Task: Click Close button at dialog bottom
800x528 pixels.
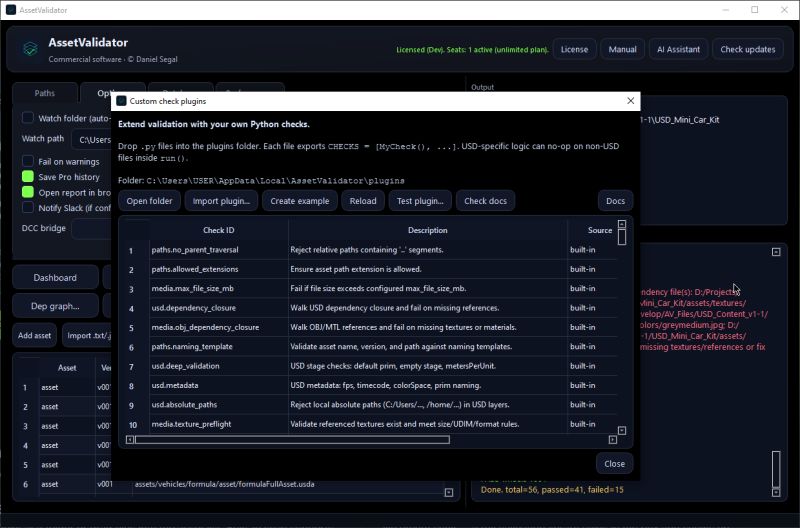Action: tap(614, 463)
